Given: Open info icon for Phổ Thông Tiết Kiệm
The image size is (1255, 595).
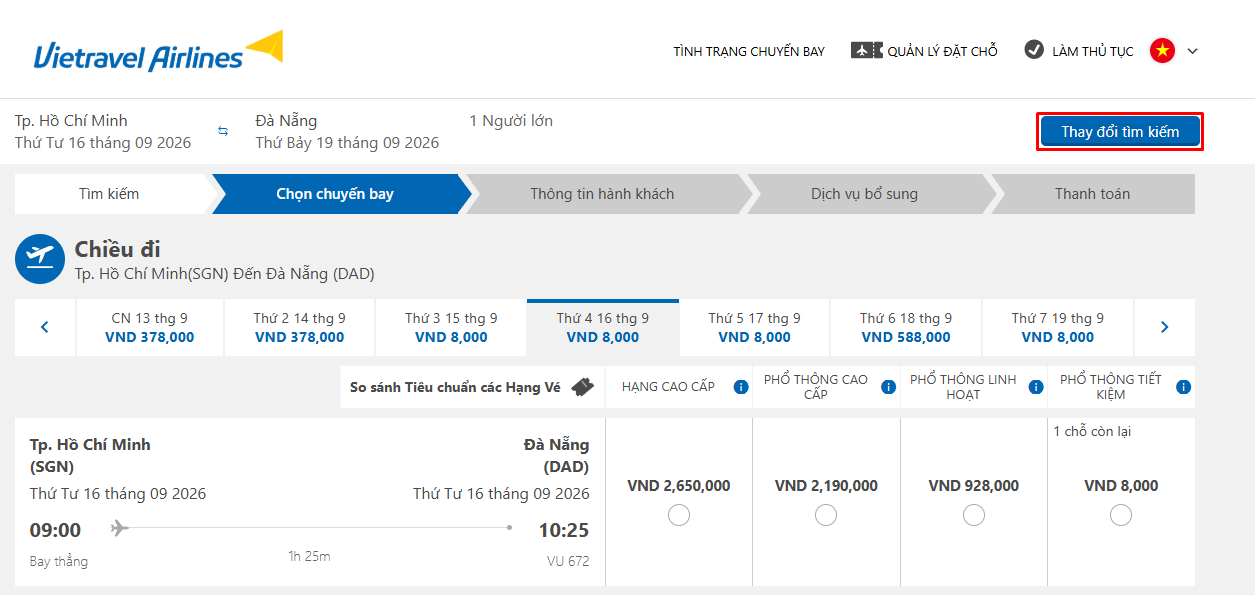Looking at the screenshot, I should [1183, 387].
